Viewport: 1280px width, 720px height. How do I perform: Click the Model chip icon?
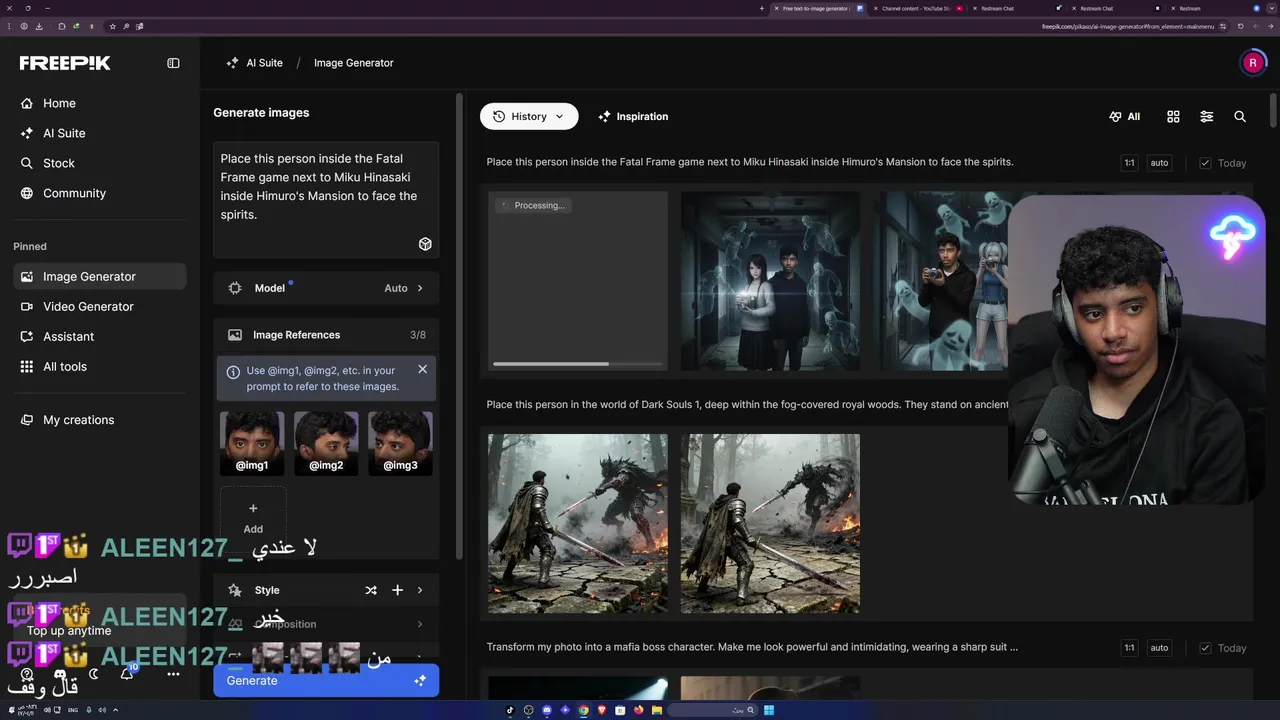point(235,288)
